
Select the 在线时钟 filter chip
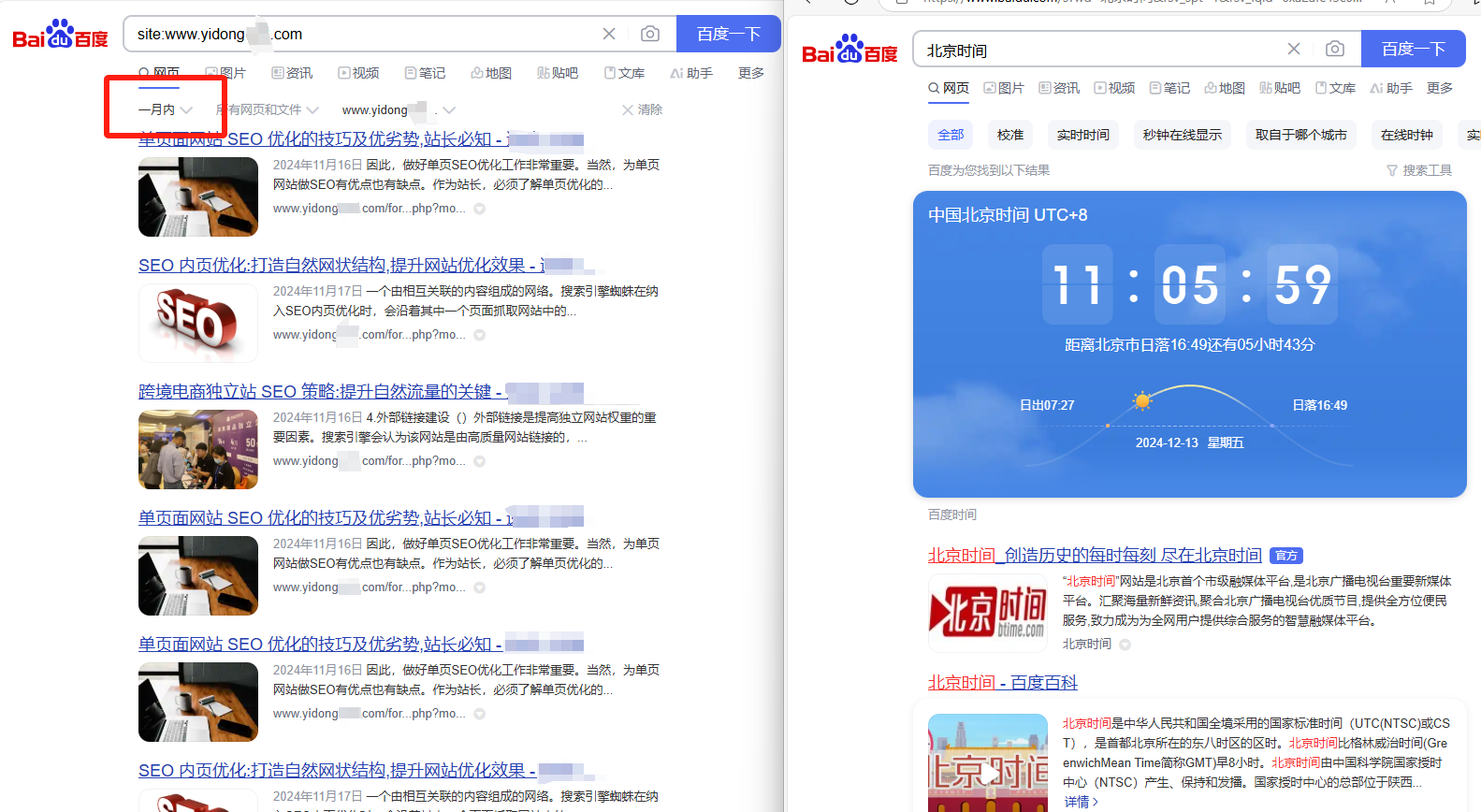point(1407,135)
